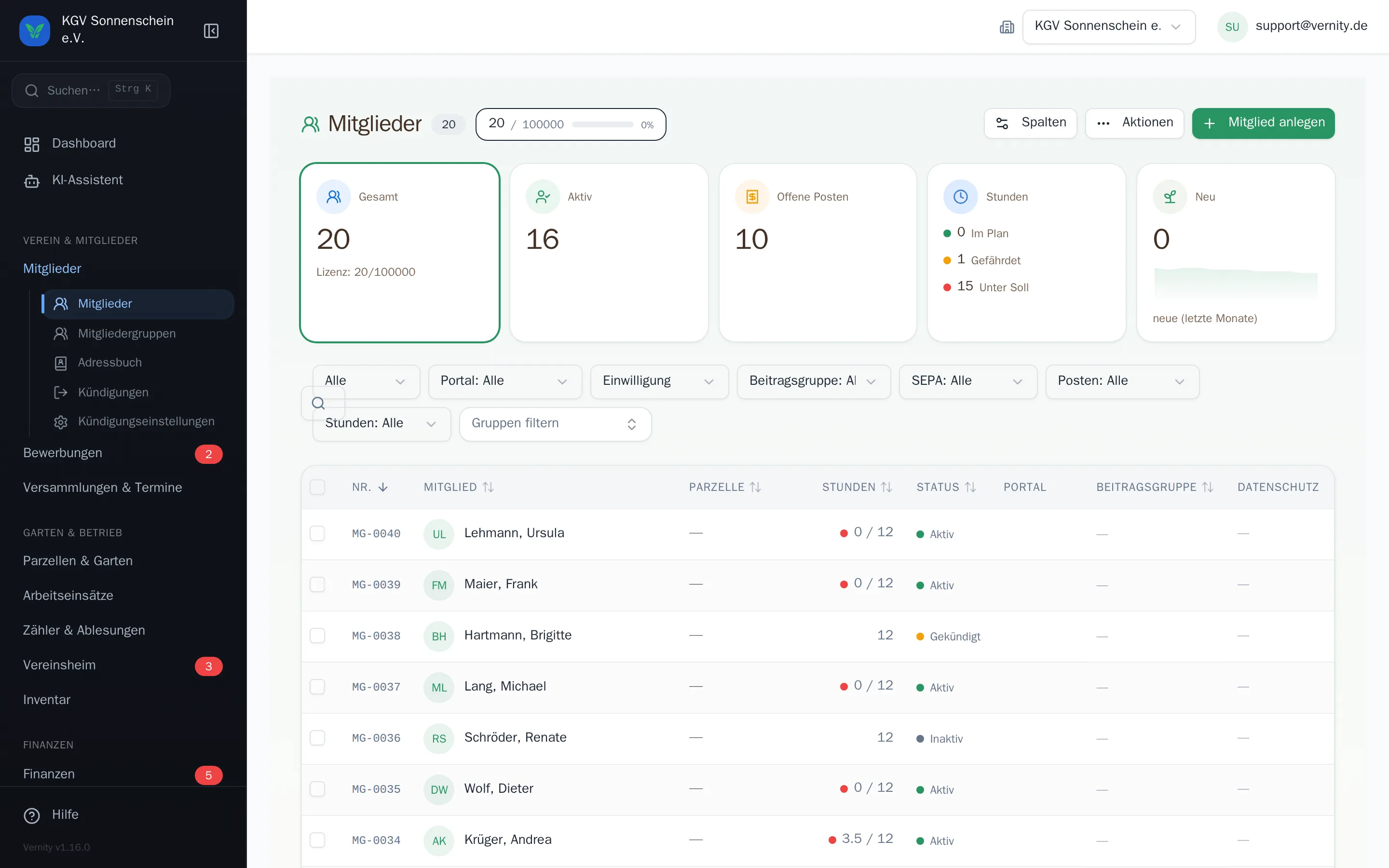Select the checkbox for Hartmann, Brigitte

coord(317,636)
